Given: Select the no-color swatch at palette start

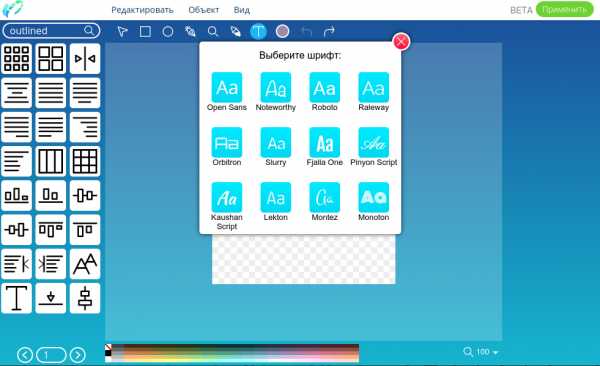Looking at the screenshot, I should pos(108,347).
